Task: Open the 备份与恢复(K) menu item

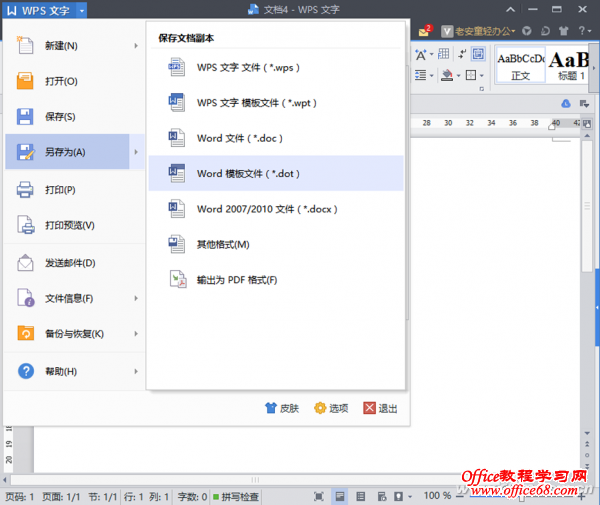Action: point(74,334)
